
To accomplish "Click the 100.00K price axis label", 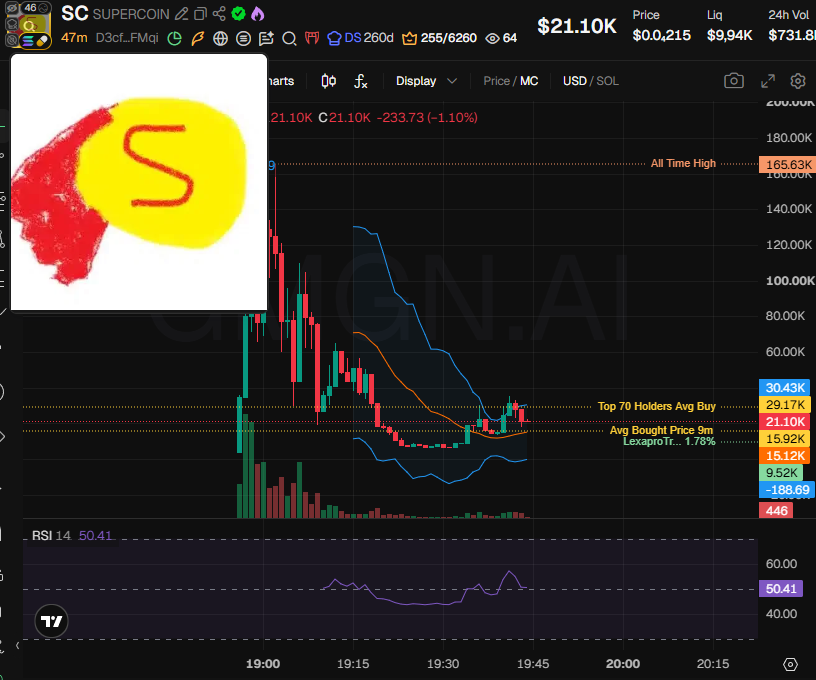I will (790, 281).
